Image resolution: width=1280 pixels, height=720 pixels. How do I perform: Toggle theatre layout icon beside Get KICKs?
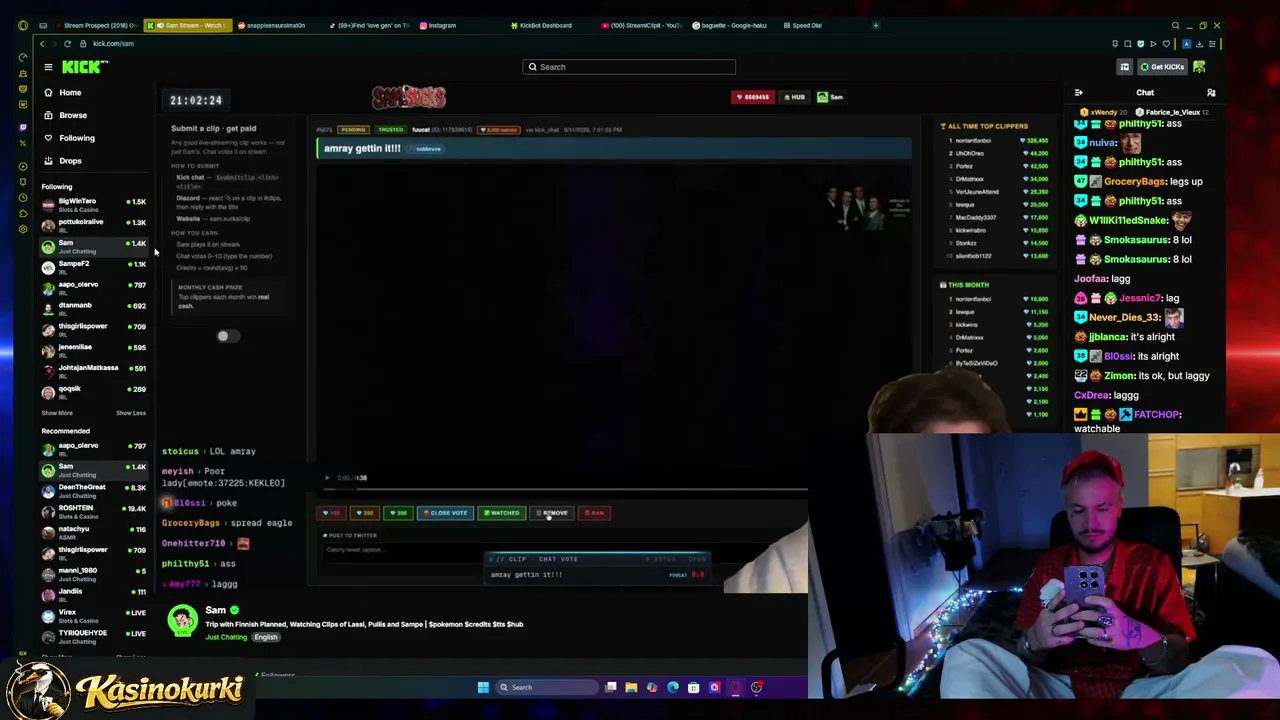click(1124, 67)
